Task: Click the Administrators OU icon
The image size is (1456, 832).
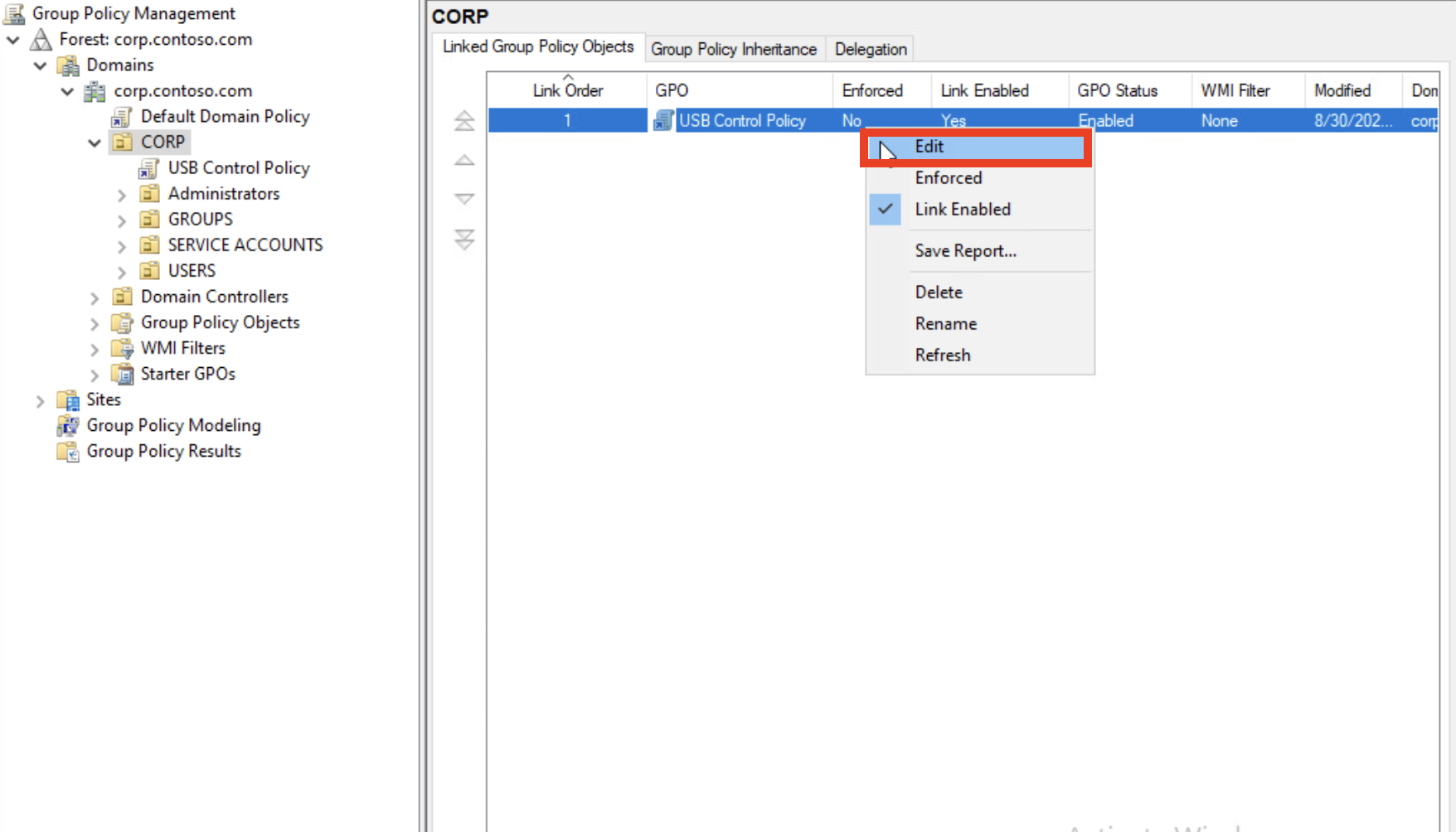Action: tap(150, 194)
